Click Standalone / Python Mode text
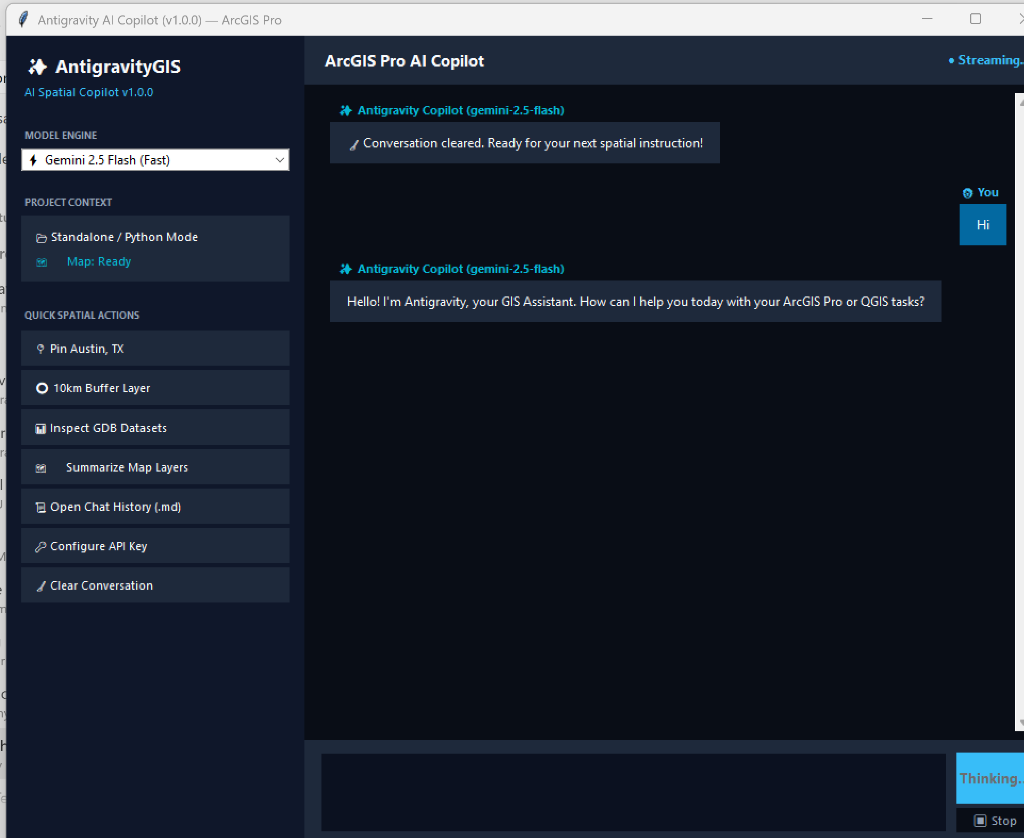Screen dimensions: 1024x838 pyautogui.click(x=124, y=237)
